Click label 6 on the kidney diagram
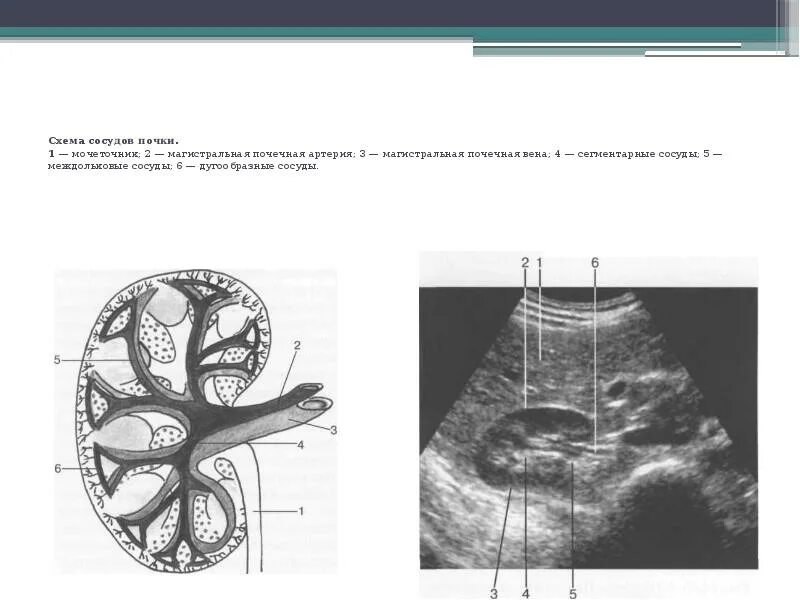The image size is (800, 600). (58, 468)
